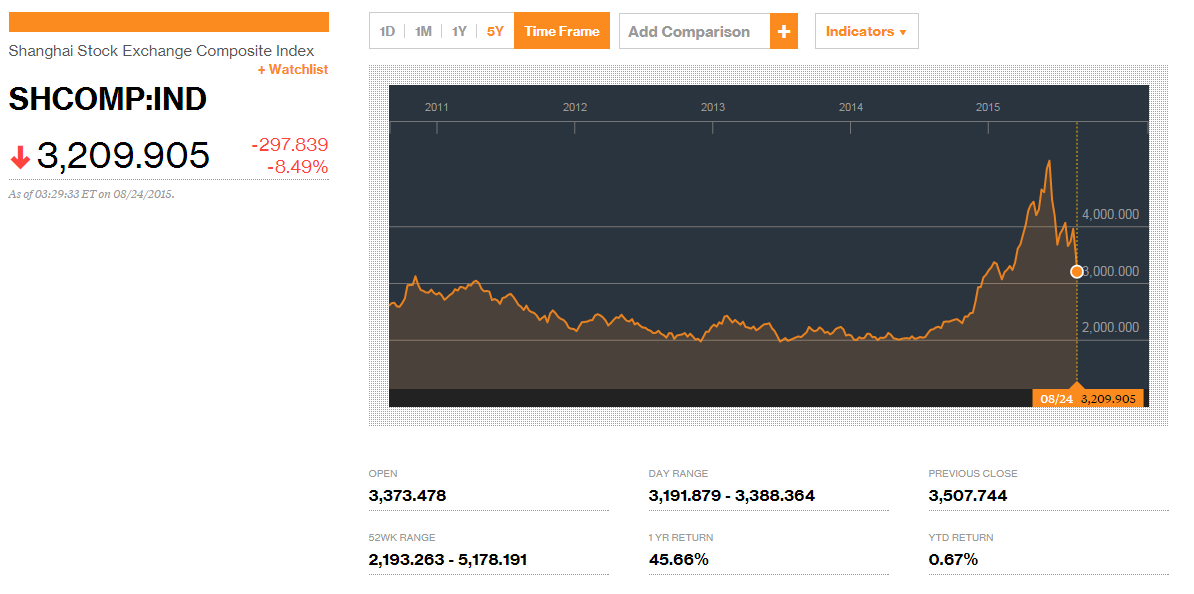Click the red down arrow beside the price
1194x594 pixels.
click(20, 157)
